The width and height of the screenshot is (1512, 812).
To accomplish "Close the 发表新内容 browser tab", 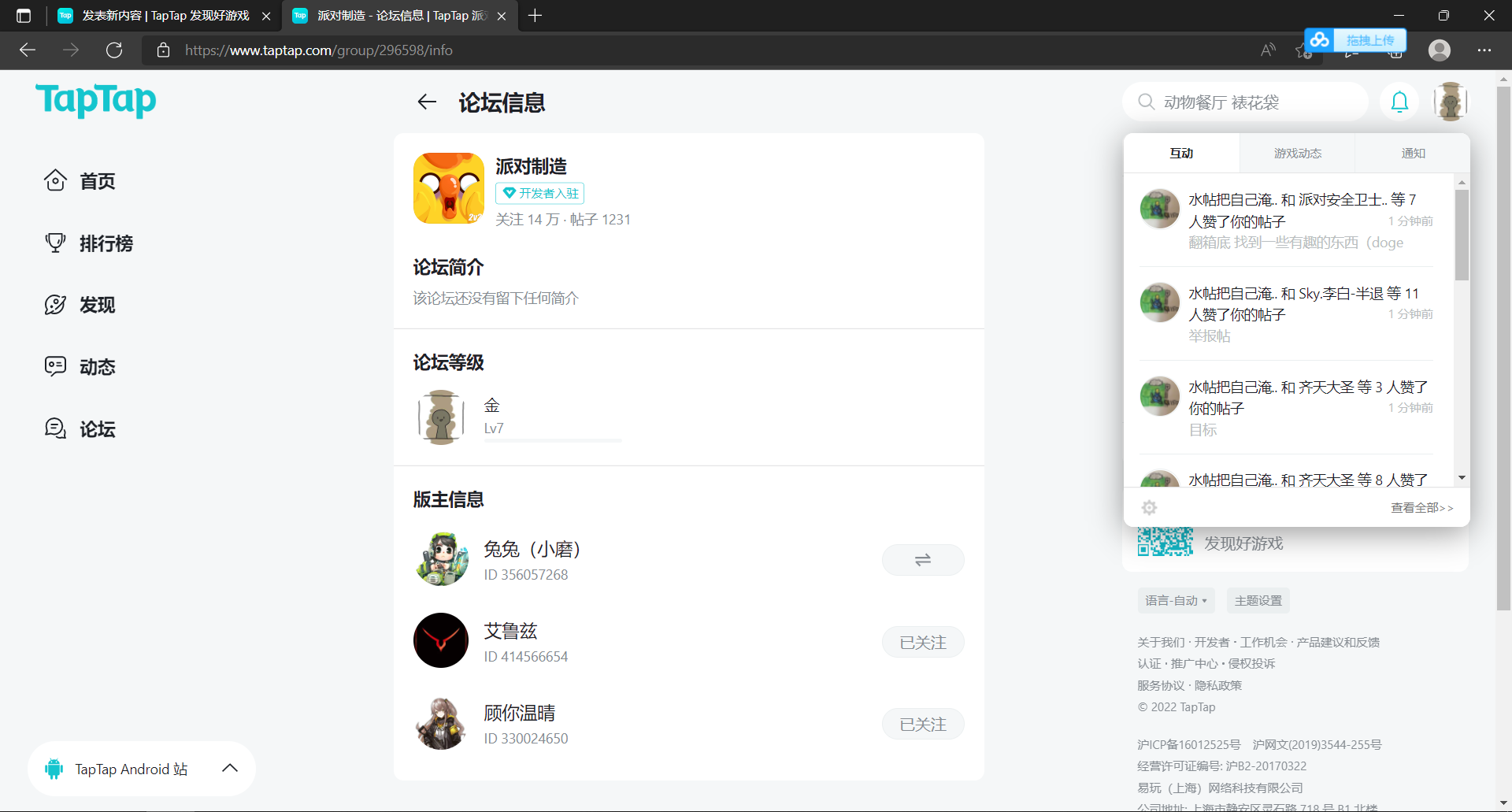I will (266, 16).
